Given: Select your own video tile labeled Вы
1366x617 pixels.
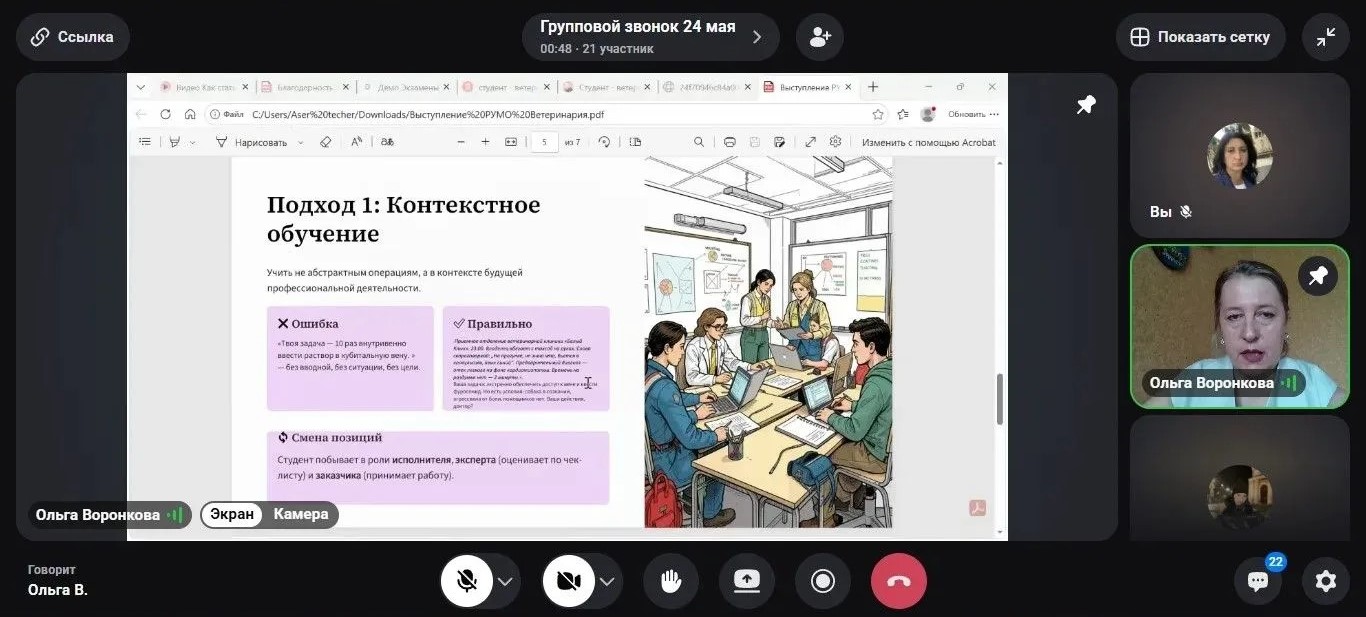Looking at the screenshot, I should tap(1240, 155).
